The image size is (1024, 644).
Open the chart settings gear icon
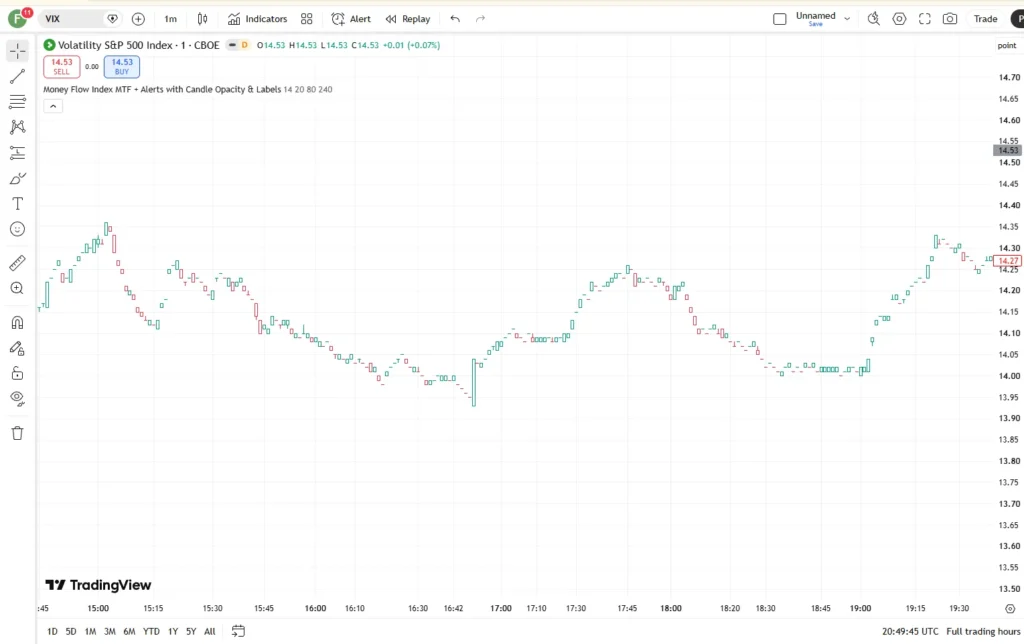coord(899,19)
